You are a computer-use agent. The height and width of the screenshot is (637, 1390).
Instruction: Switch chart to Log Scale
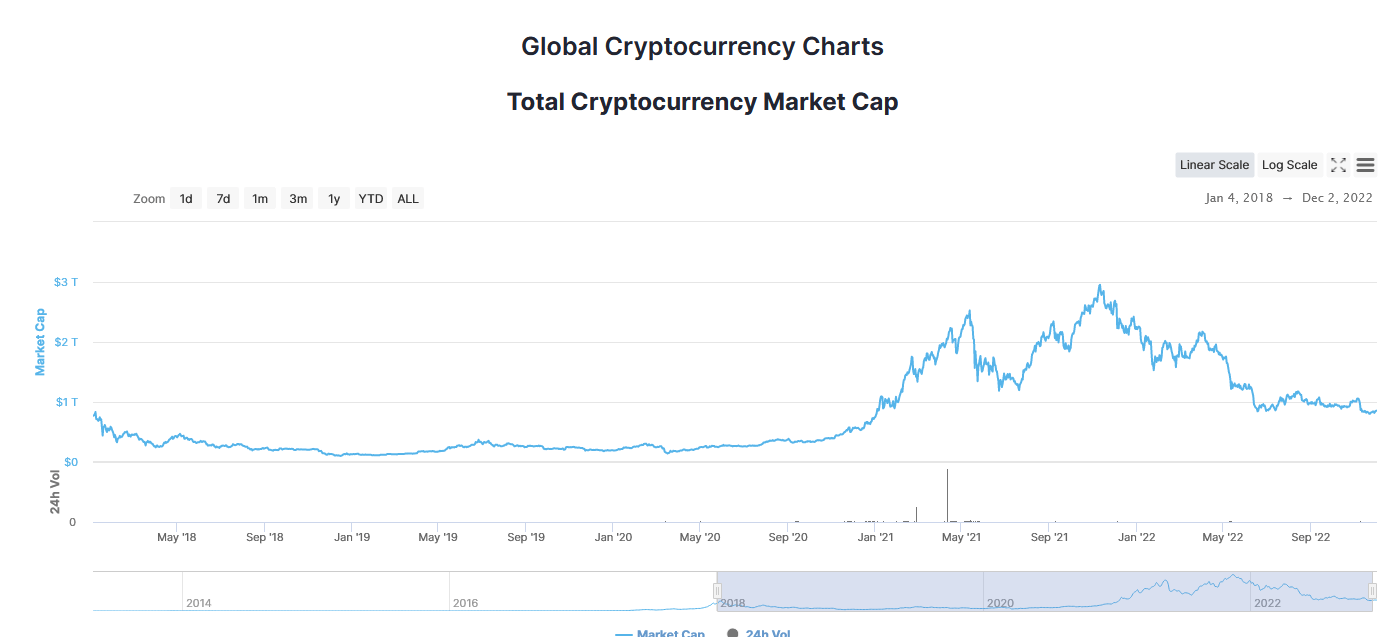[1289, 165]
